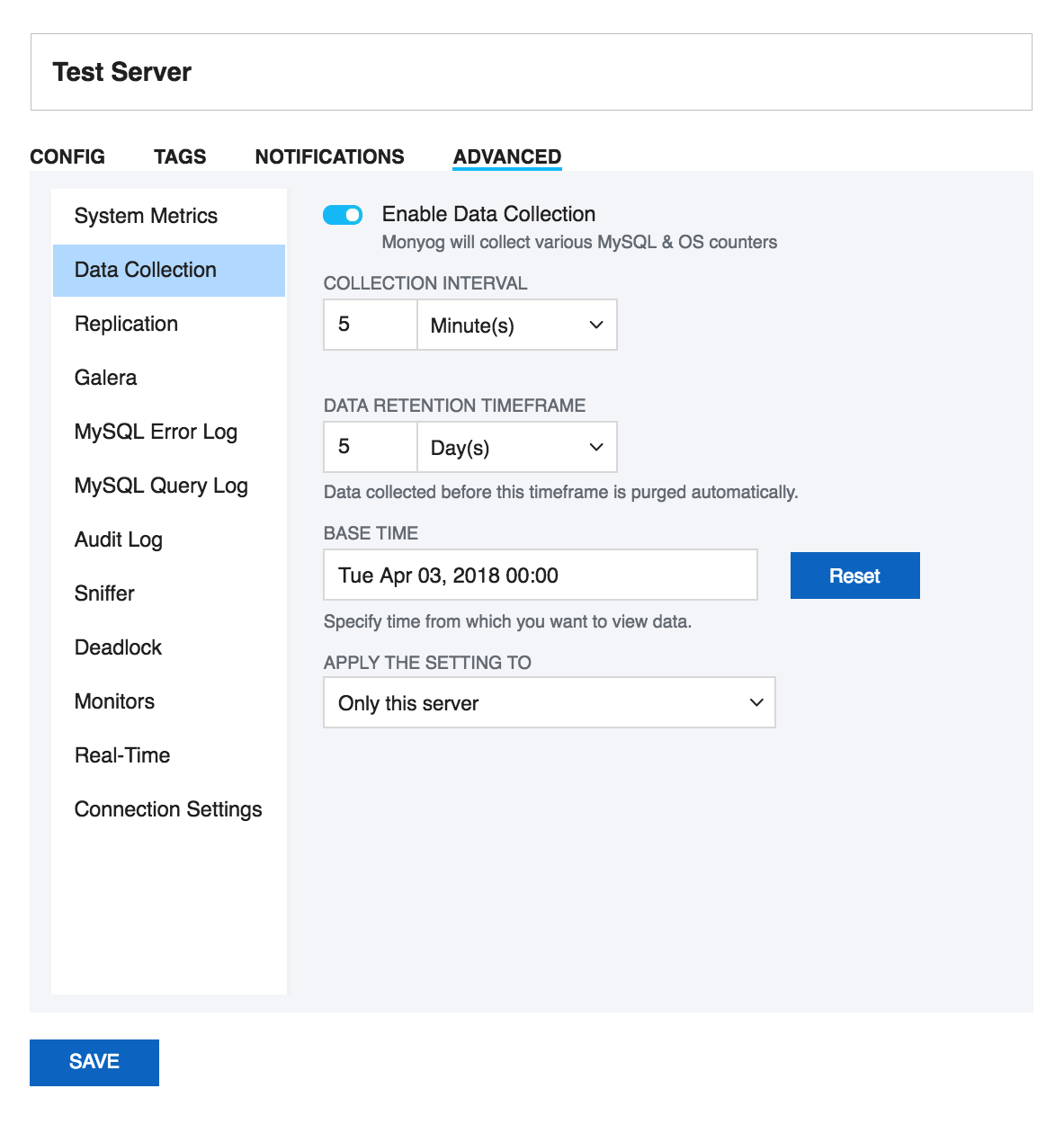Click the Test Server name field
Screen dimensions: 1064x1133
(531, 72)
